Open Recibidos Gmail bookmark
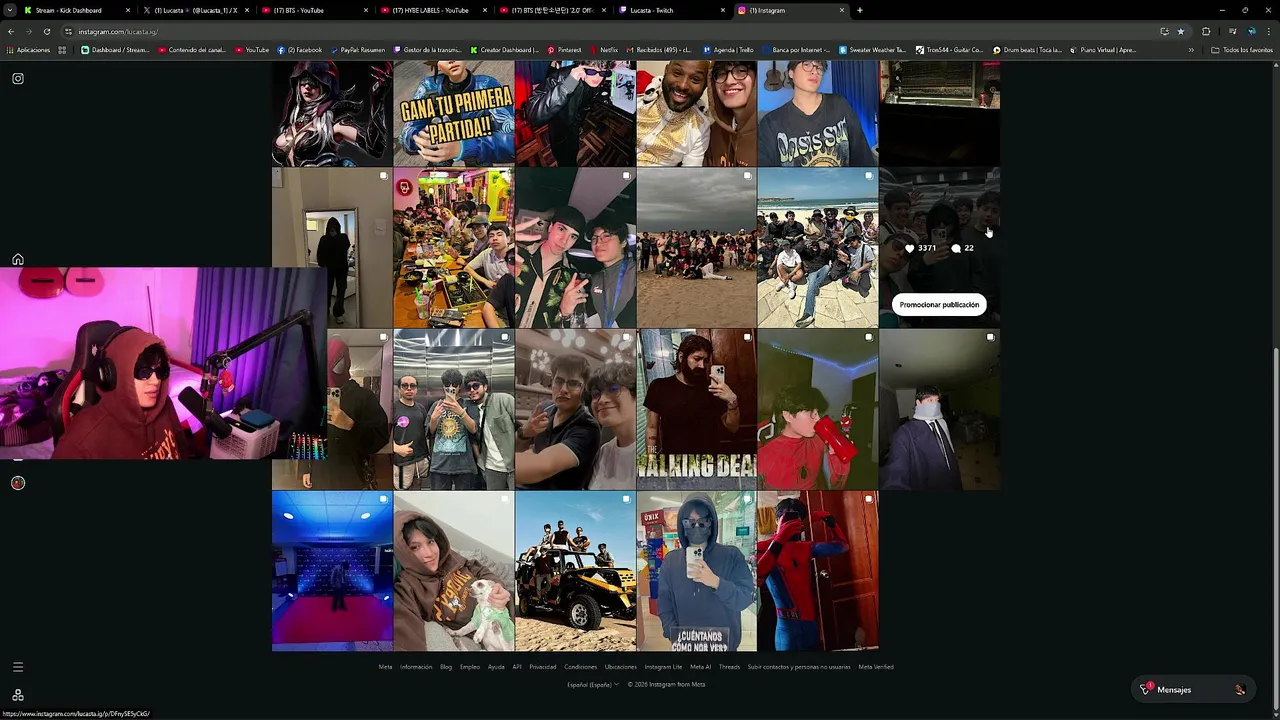Screen dimensions: 1280x720 (x=659, y=50)
